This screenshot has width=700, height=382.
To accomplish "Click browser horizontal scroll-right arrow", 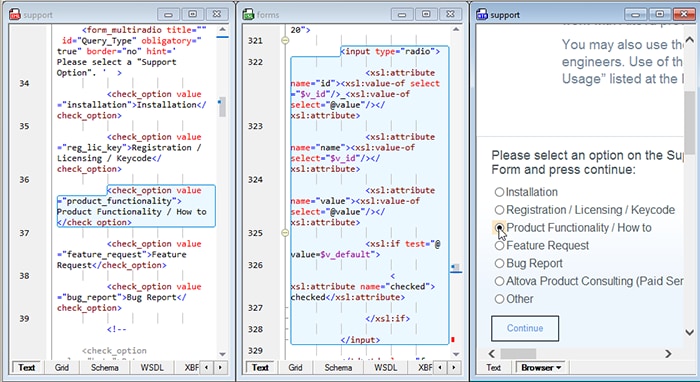I will 668,354.
